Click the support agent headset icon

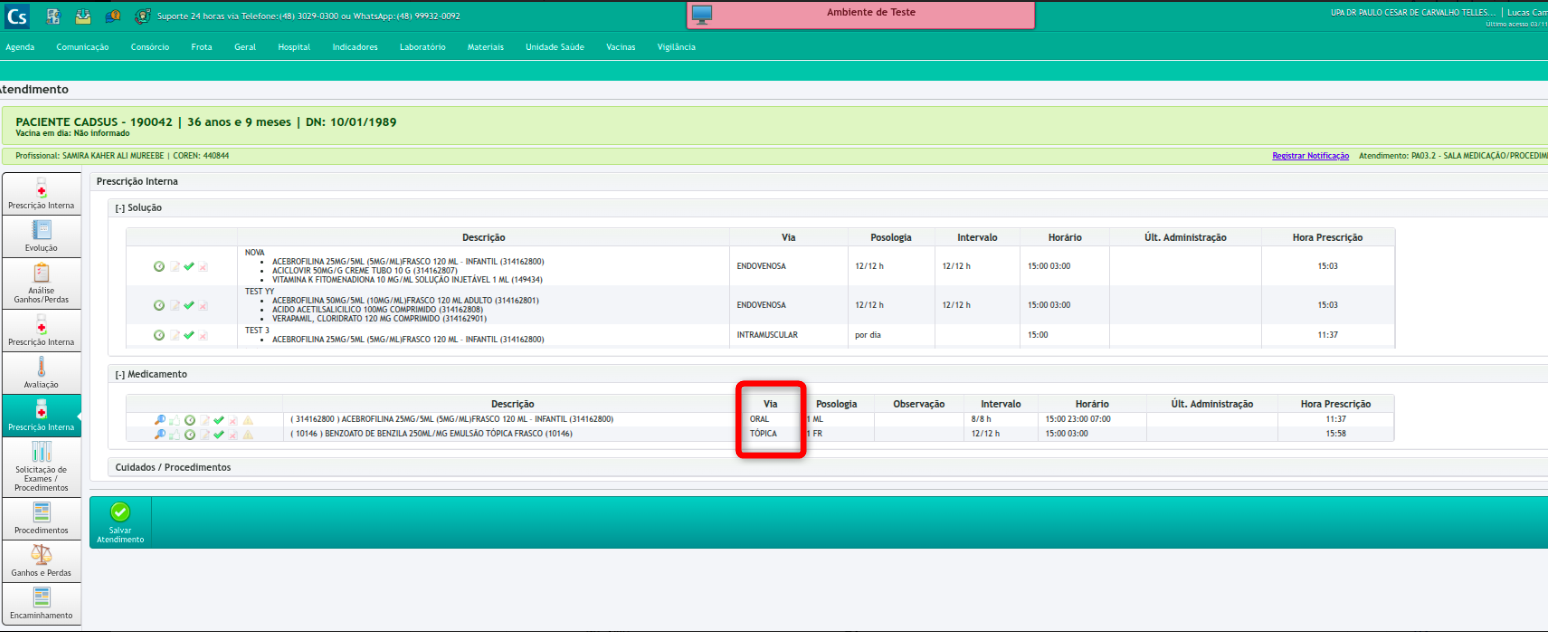(142, 16)
